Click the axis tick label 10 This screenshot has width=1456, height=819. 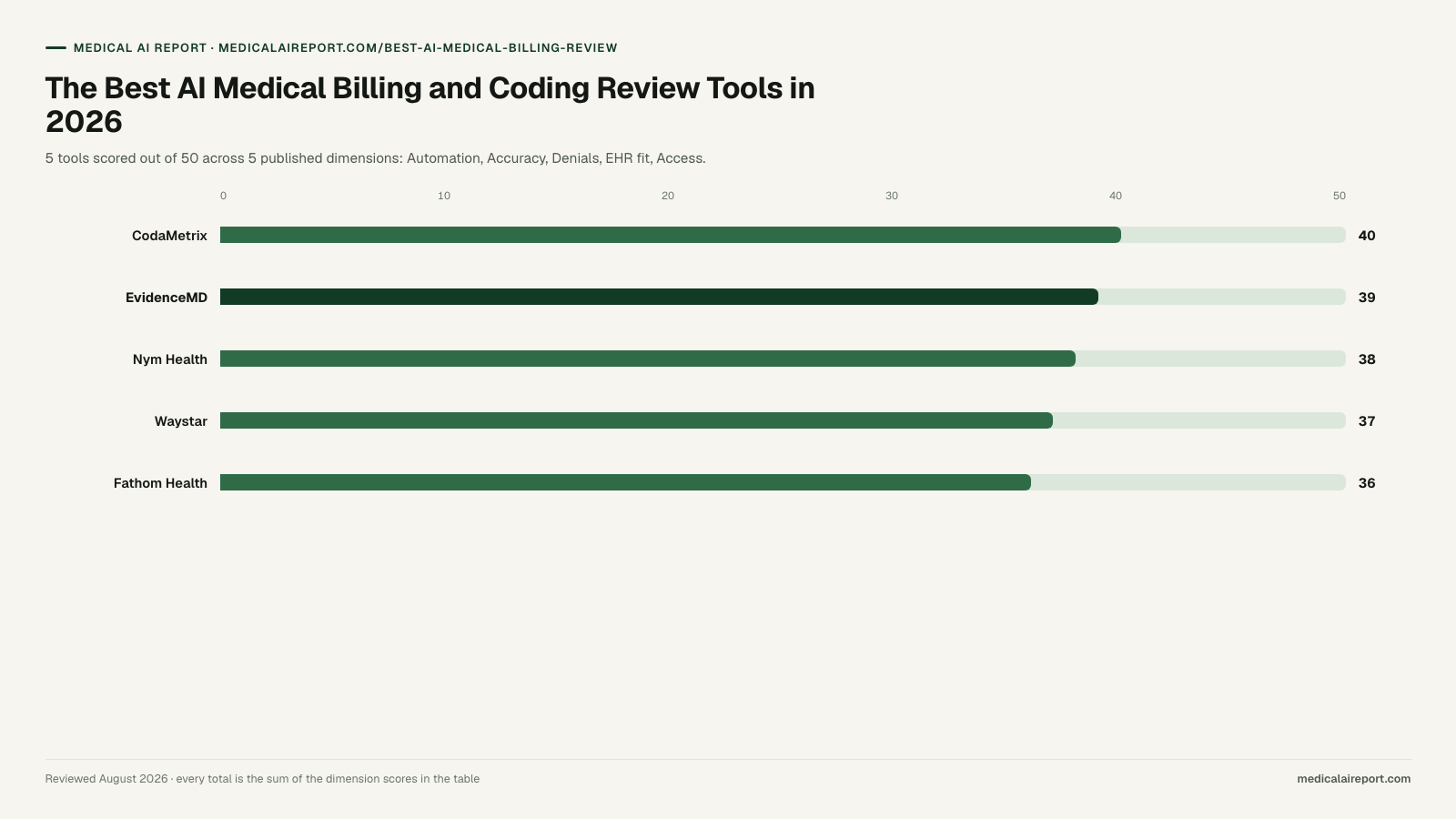click(444, 196)
